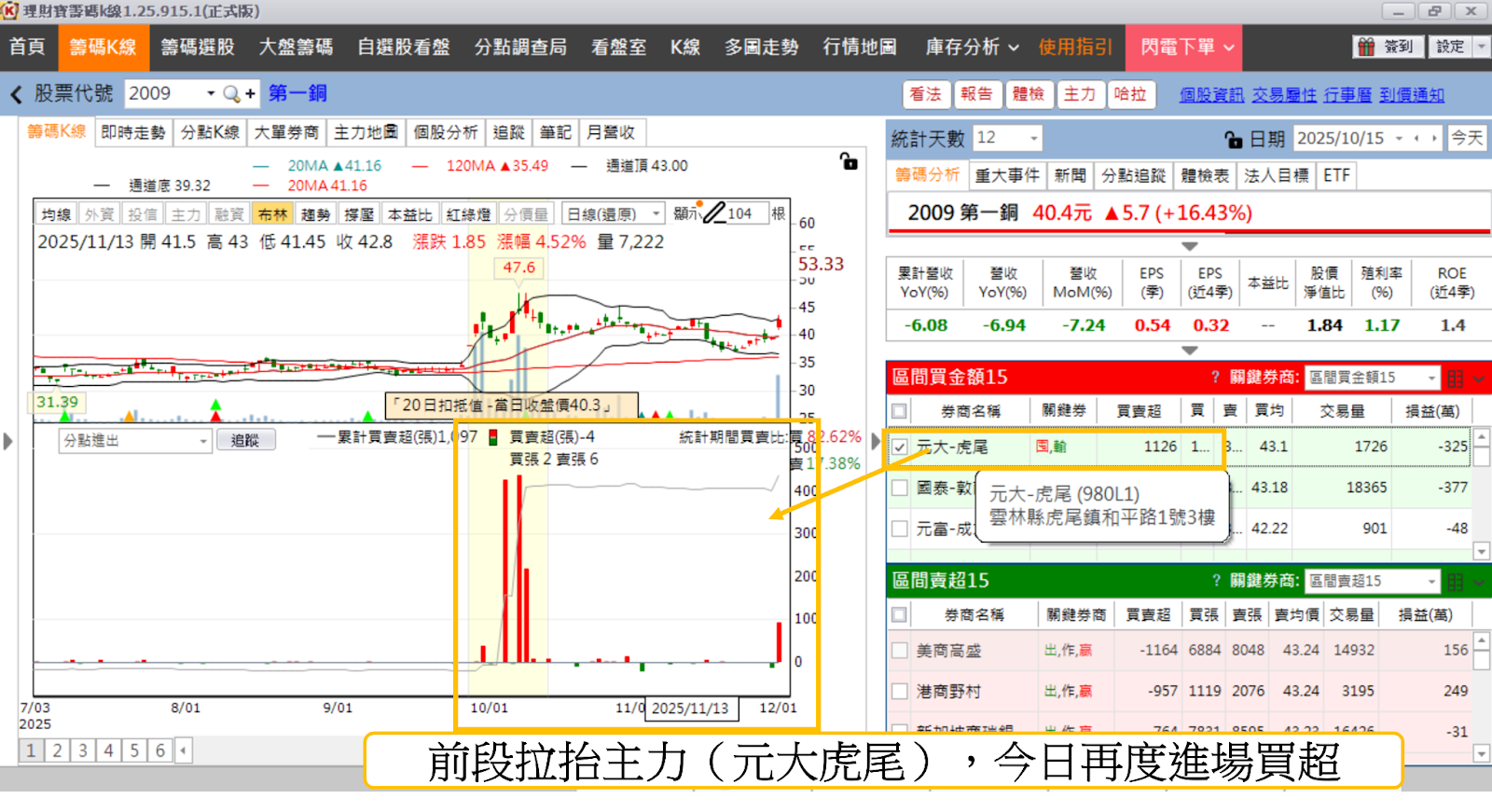The image size is (1492, 812).
Task: Check the 國泰-敦 row checkbox
Action: [899, 488]
